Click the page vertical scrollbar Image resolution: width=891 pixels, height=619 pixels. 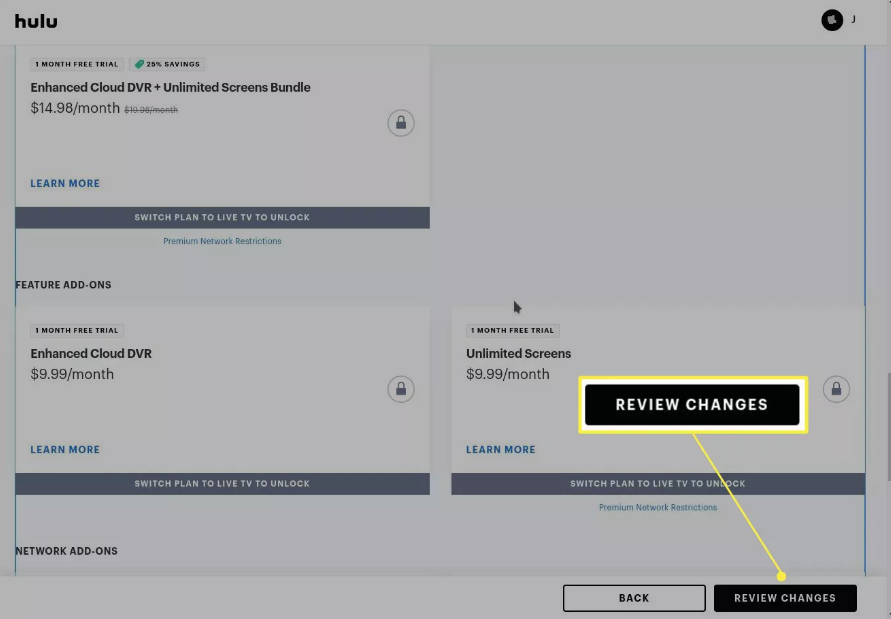coord(888,426)
